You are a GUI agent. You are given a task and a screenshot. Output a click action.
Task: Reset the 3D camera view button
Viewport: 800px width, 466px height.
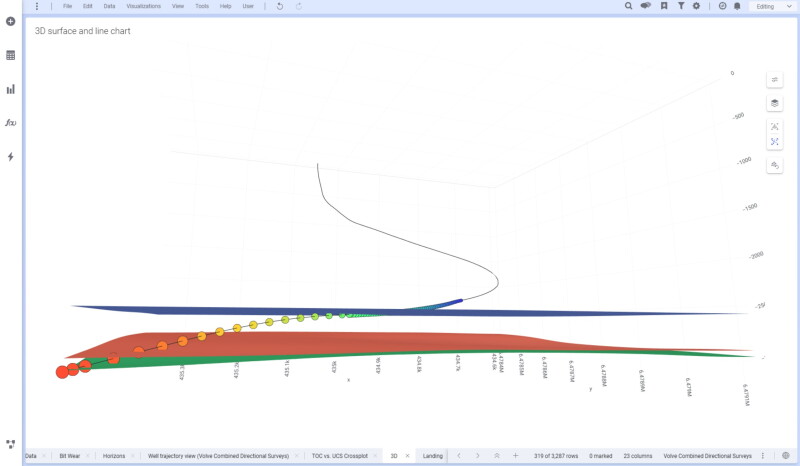coord(774,165)
